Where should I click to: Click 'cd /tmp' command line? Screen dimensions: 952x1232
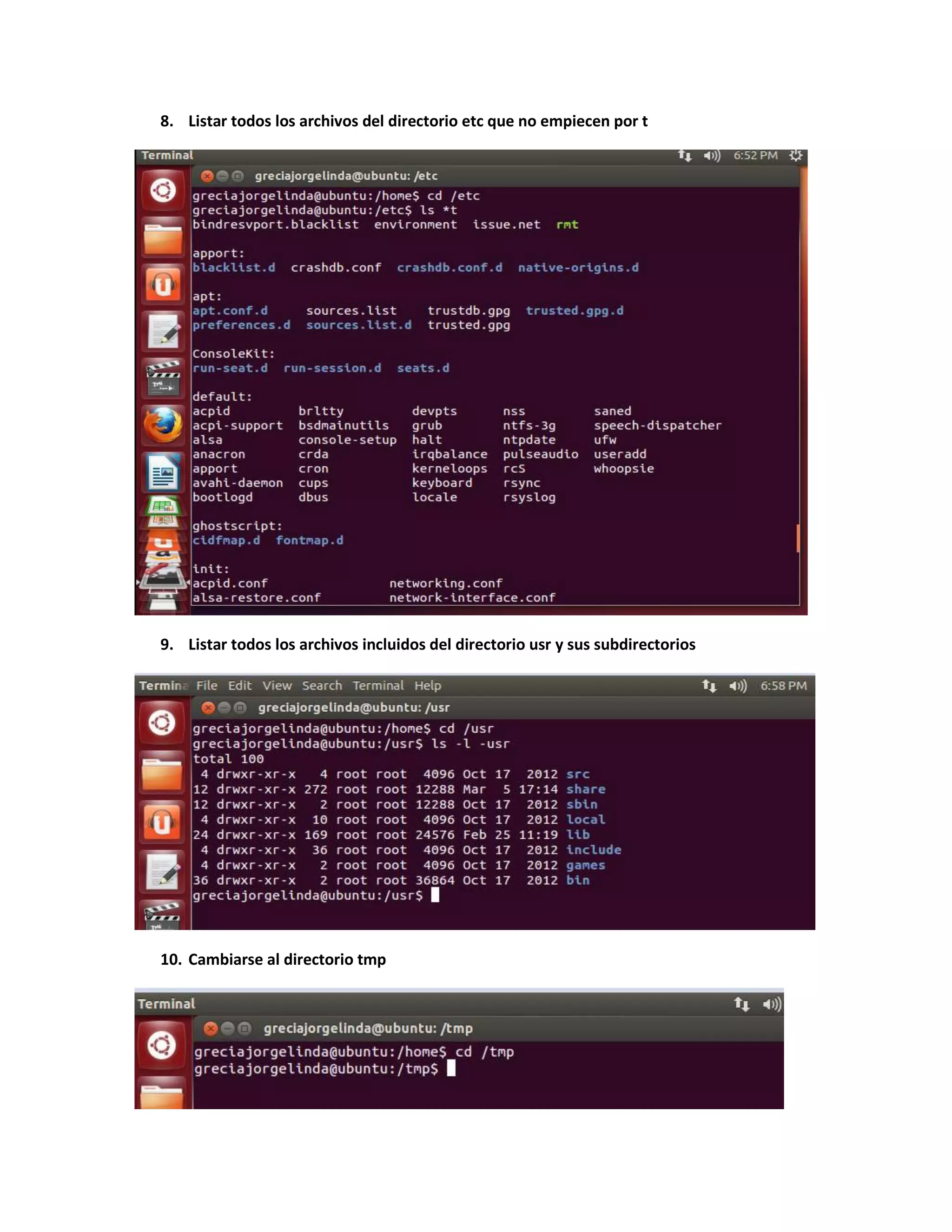[484, 1052]
